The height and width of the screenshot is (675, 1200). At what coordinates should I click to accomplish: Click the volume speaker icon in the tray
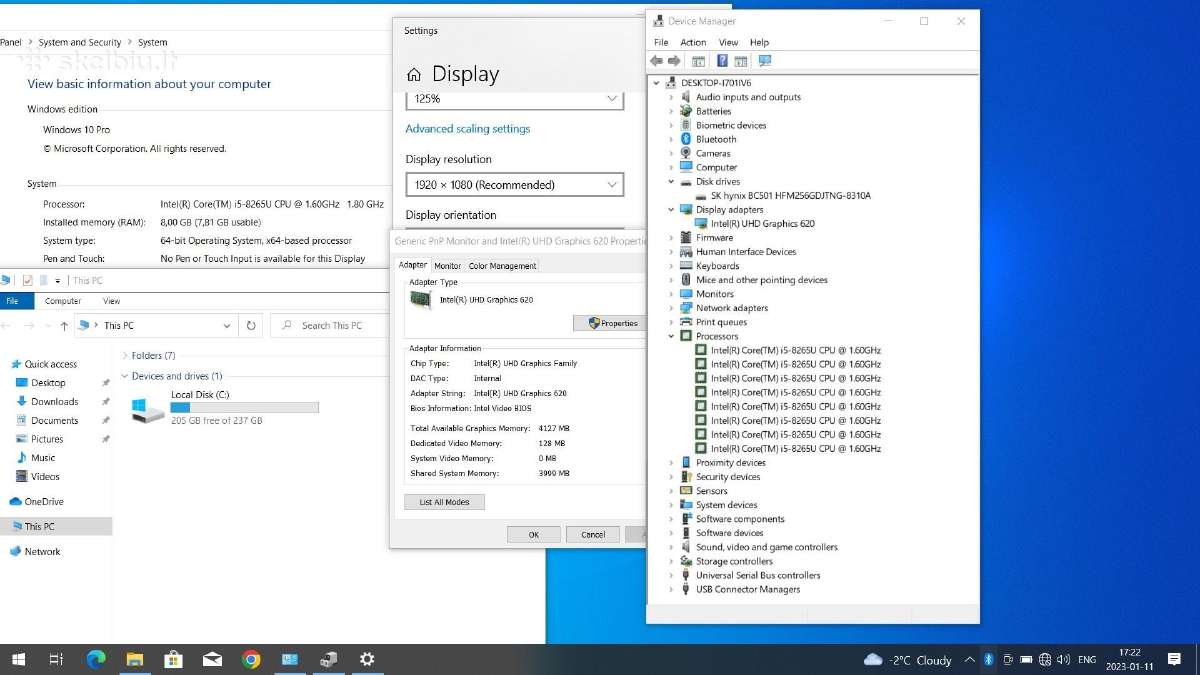click(1063, 660)
